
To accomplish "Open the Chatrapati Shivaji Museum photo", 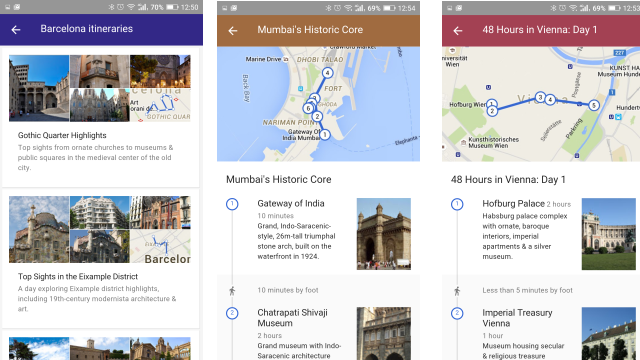I will pos(384,333).
